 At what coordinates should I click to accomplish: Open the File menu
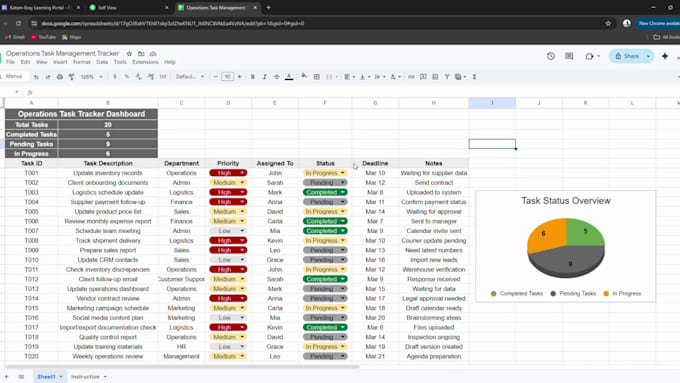10,62
